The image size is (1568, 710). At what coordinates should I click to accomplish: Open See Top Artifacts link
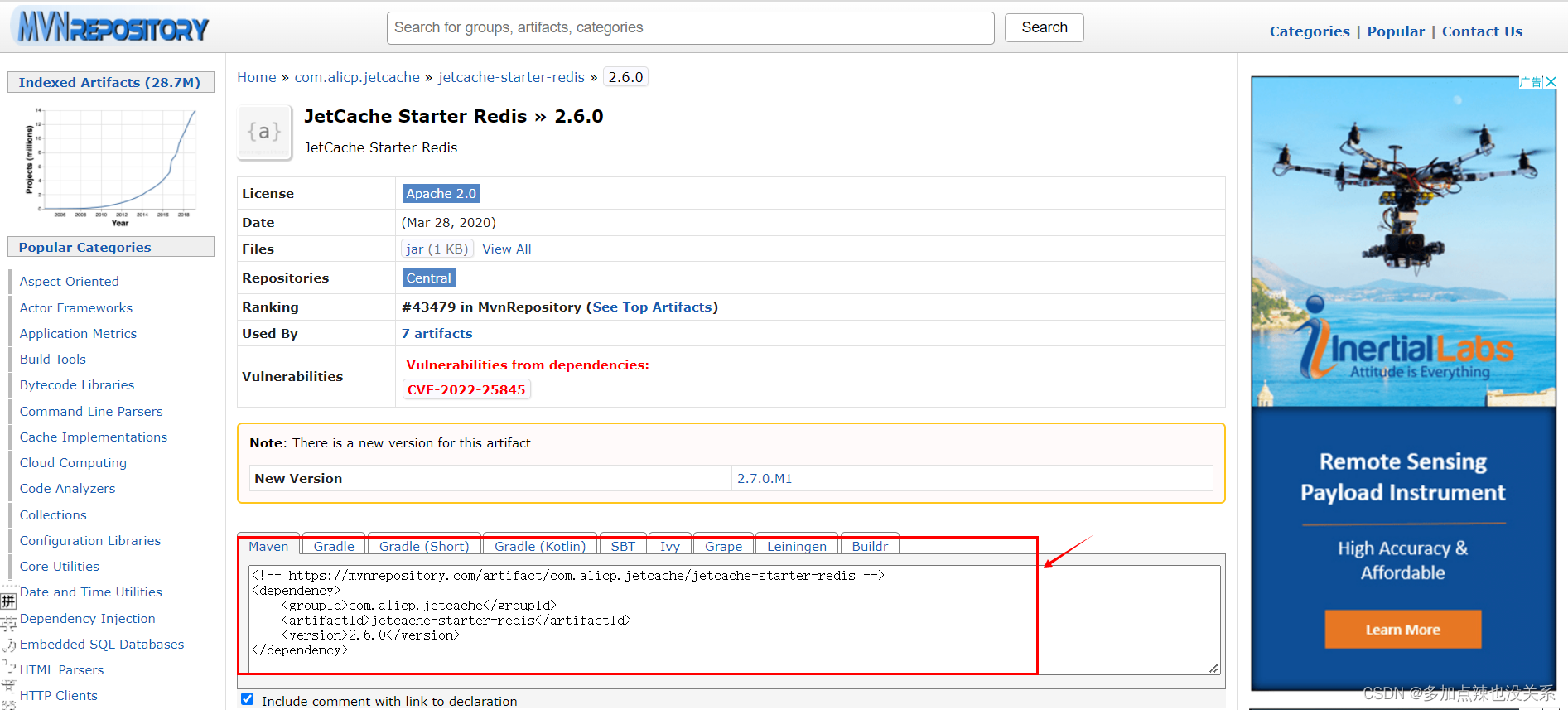click(652, 307)
